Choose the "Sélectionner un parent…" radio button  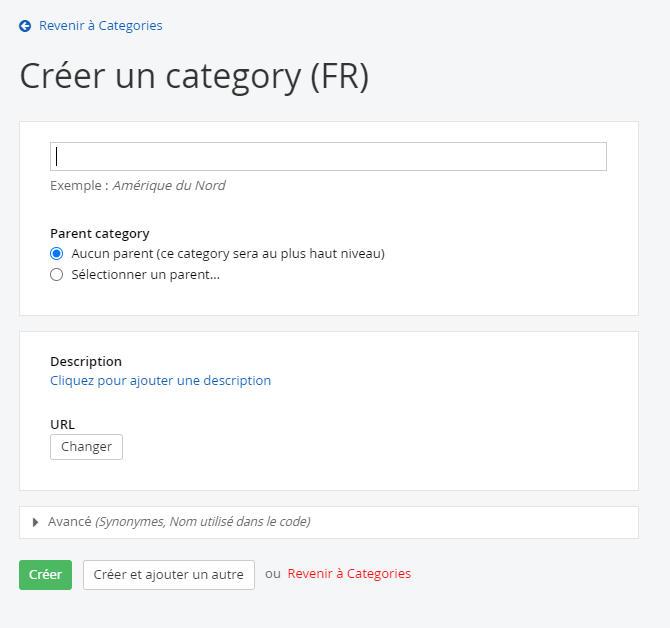(57, 275)
